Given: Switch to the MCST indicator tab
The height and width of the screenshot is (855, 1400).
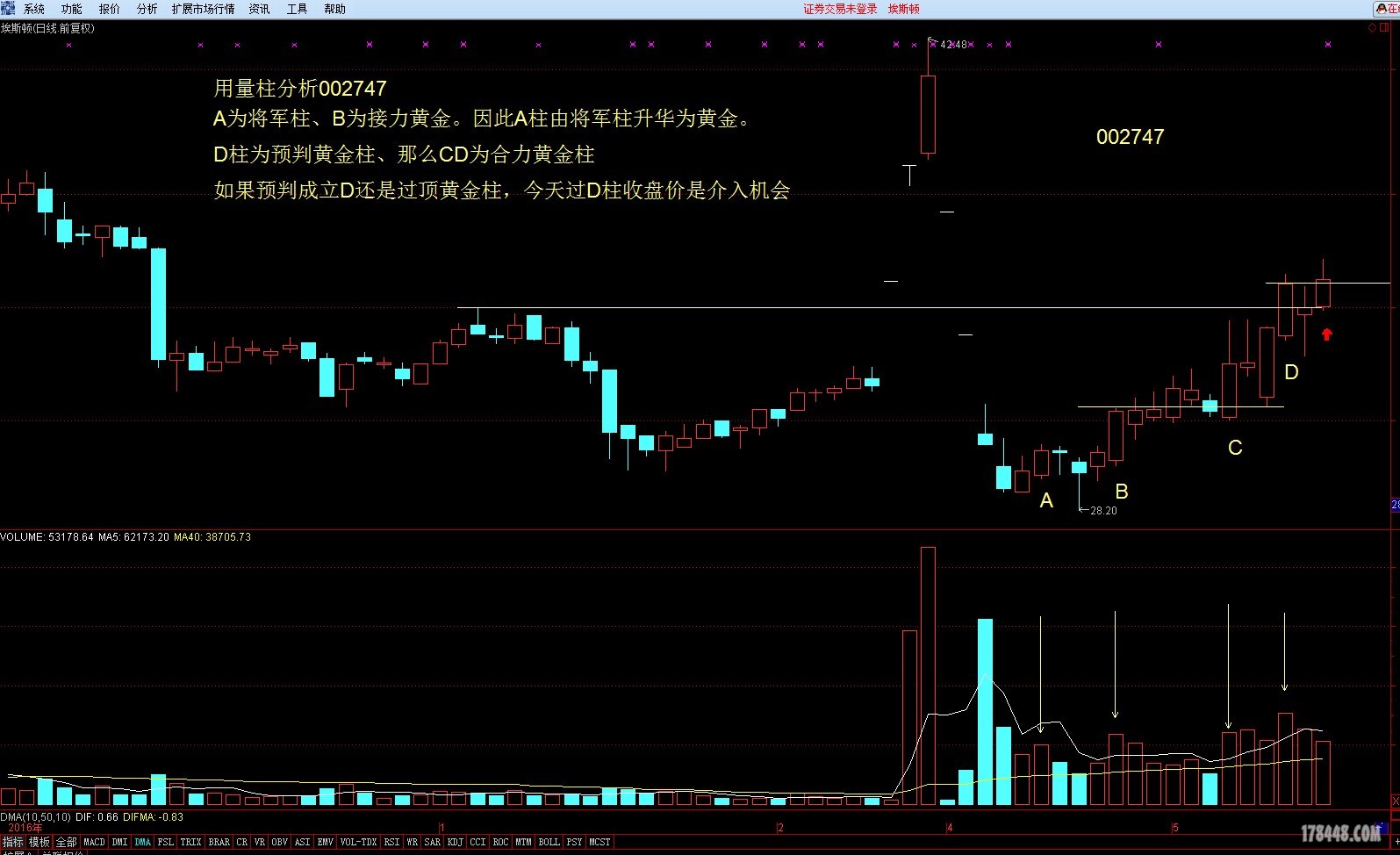Looking at the screenshot, I should pos(600,842).
